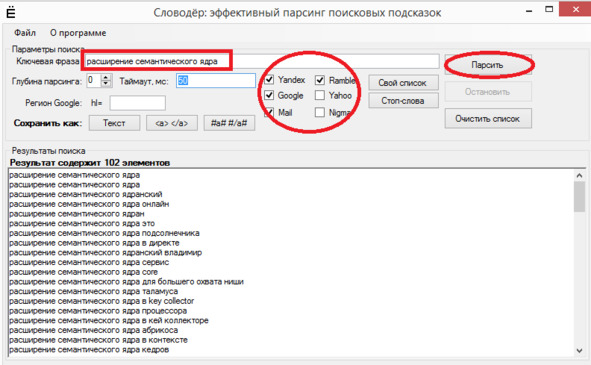Open Стоп-слова settings

(x=403, y=101)
